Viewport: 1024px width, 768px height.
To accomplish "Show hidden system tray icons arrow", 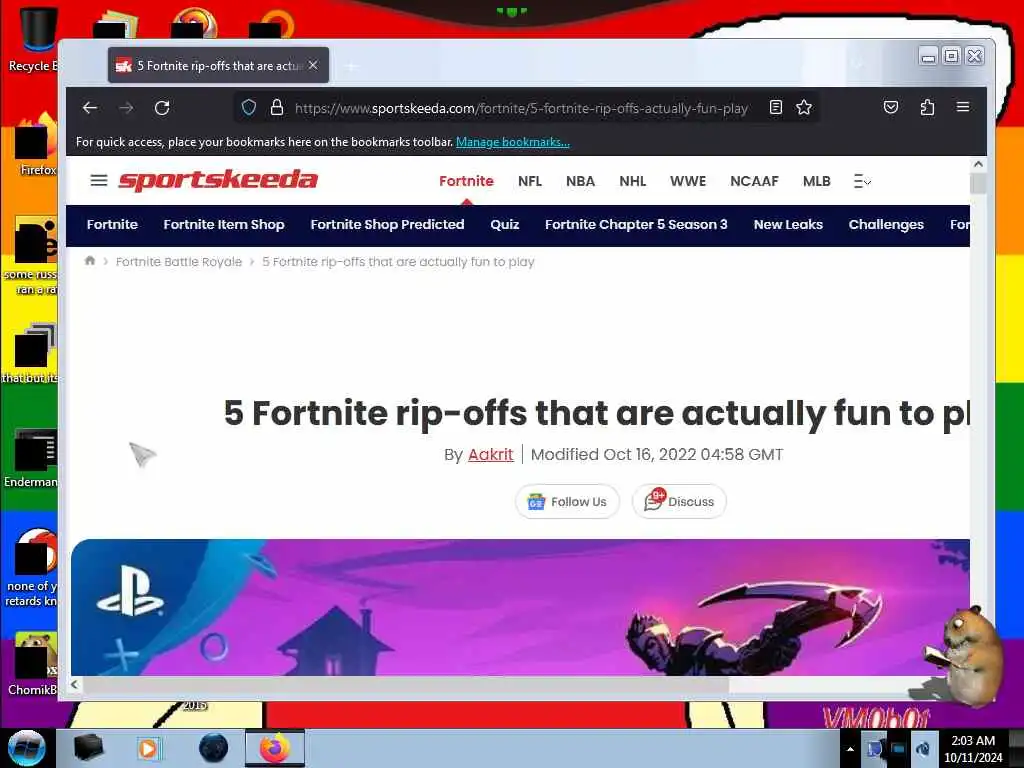I will click(x=850, y=749).
